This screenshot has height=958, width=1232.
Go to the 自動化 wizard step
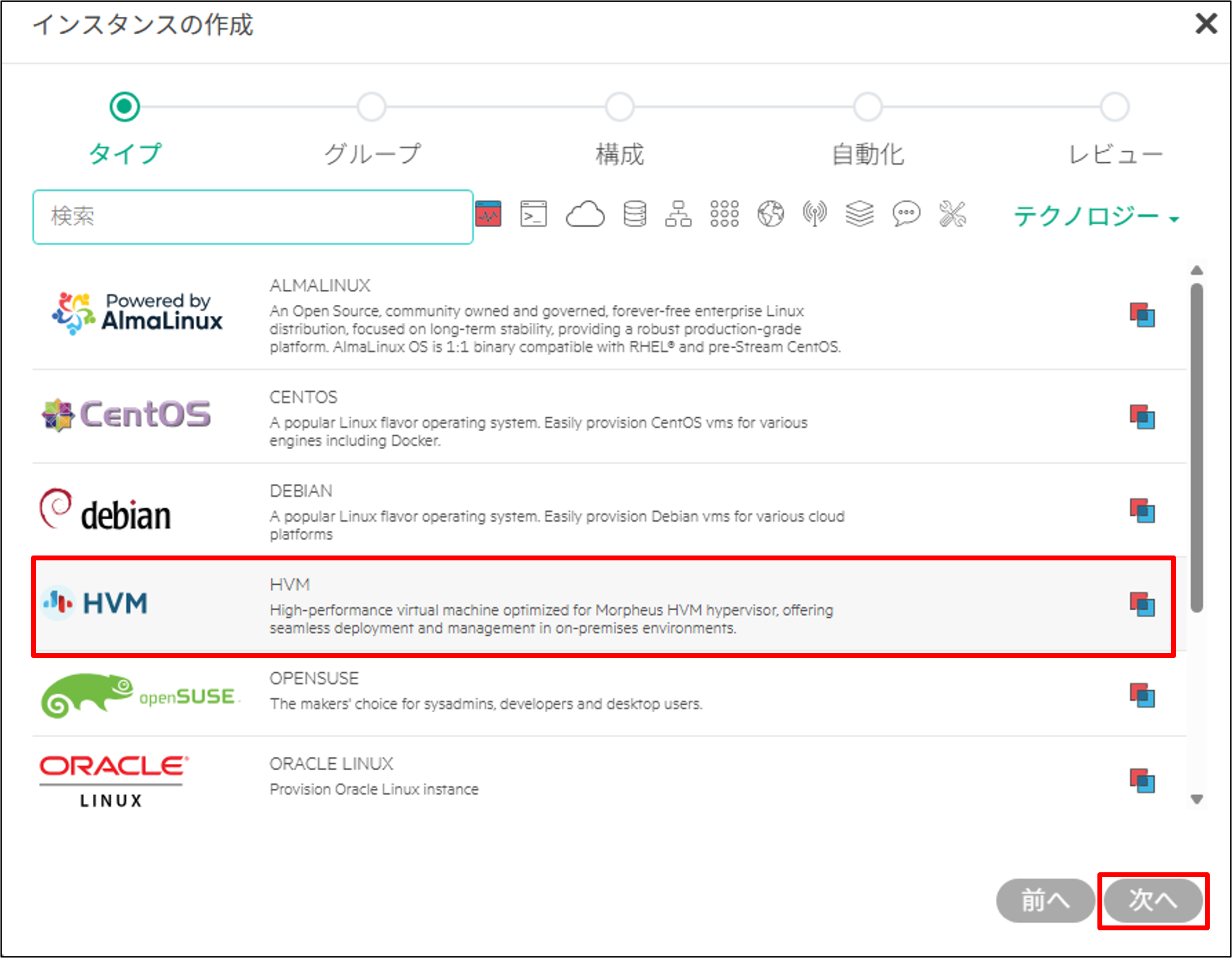click(x=868, y=155)
